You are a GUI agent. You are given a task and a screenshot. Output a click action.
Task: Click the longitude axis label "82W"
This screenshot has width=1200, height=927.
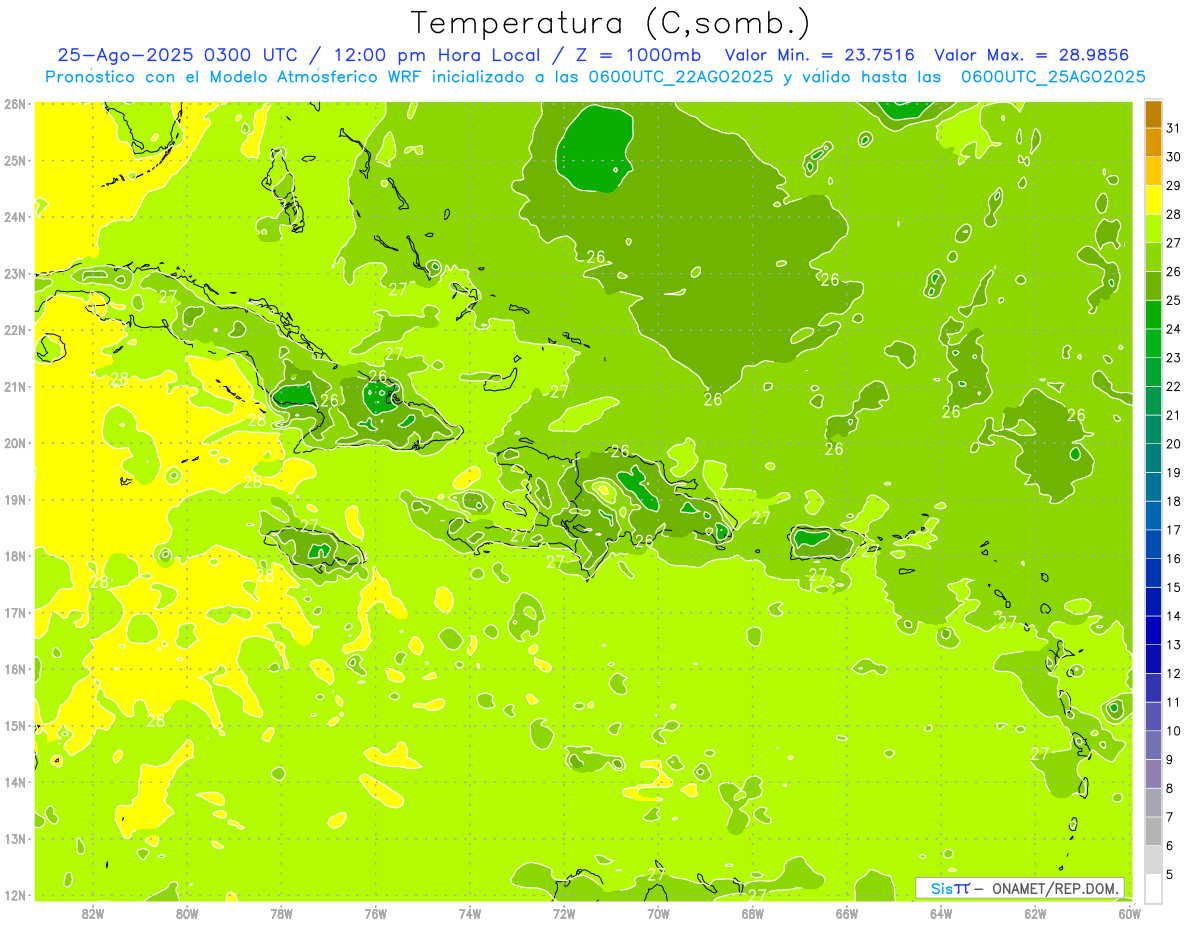coord(93,913)
